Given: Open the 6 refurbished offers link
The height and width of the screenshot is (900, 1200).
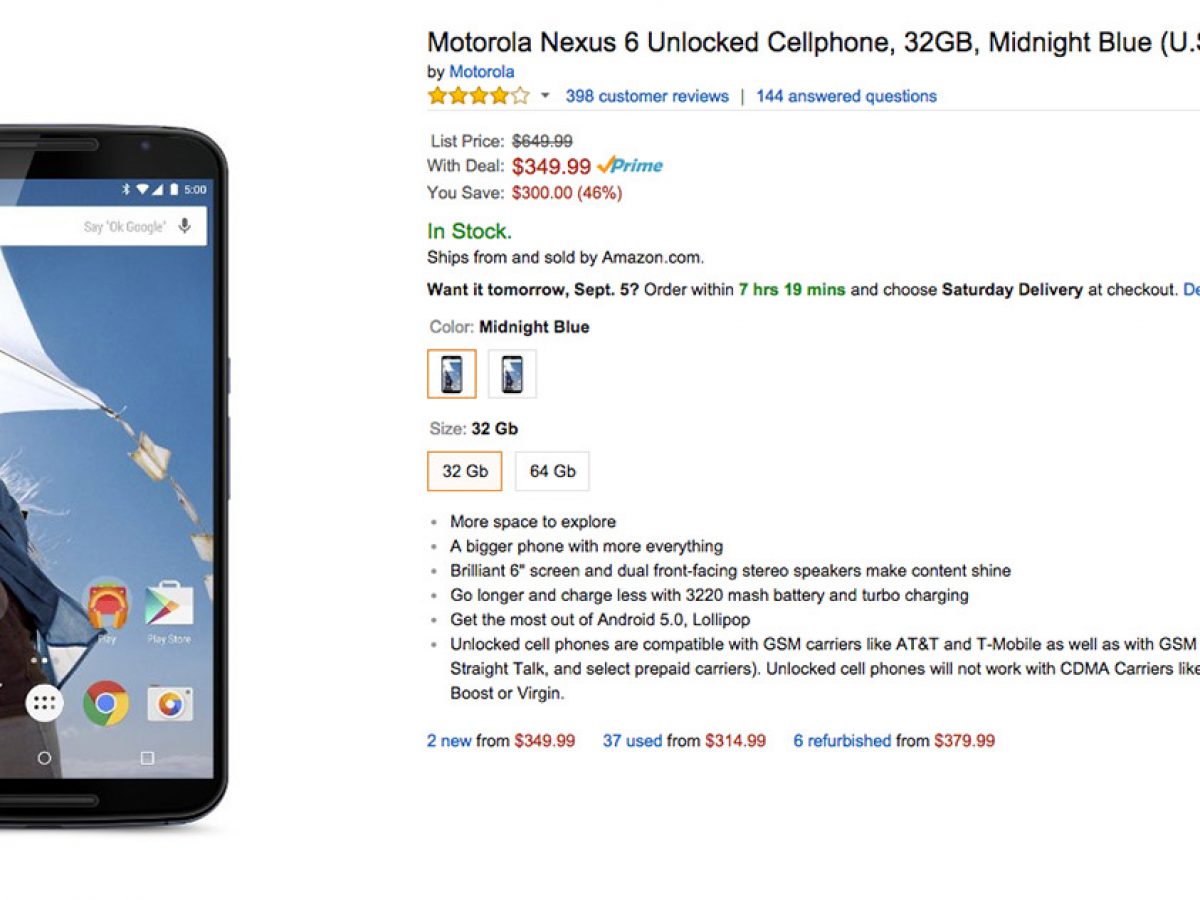Looking at the screenshot, I should (842, 741).
